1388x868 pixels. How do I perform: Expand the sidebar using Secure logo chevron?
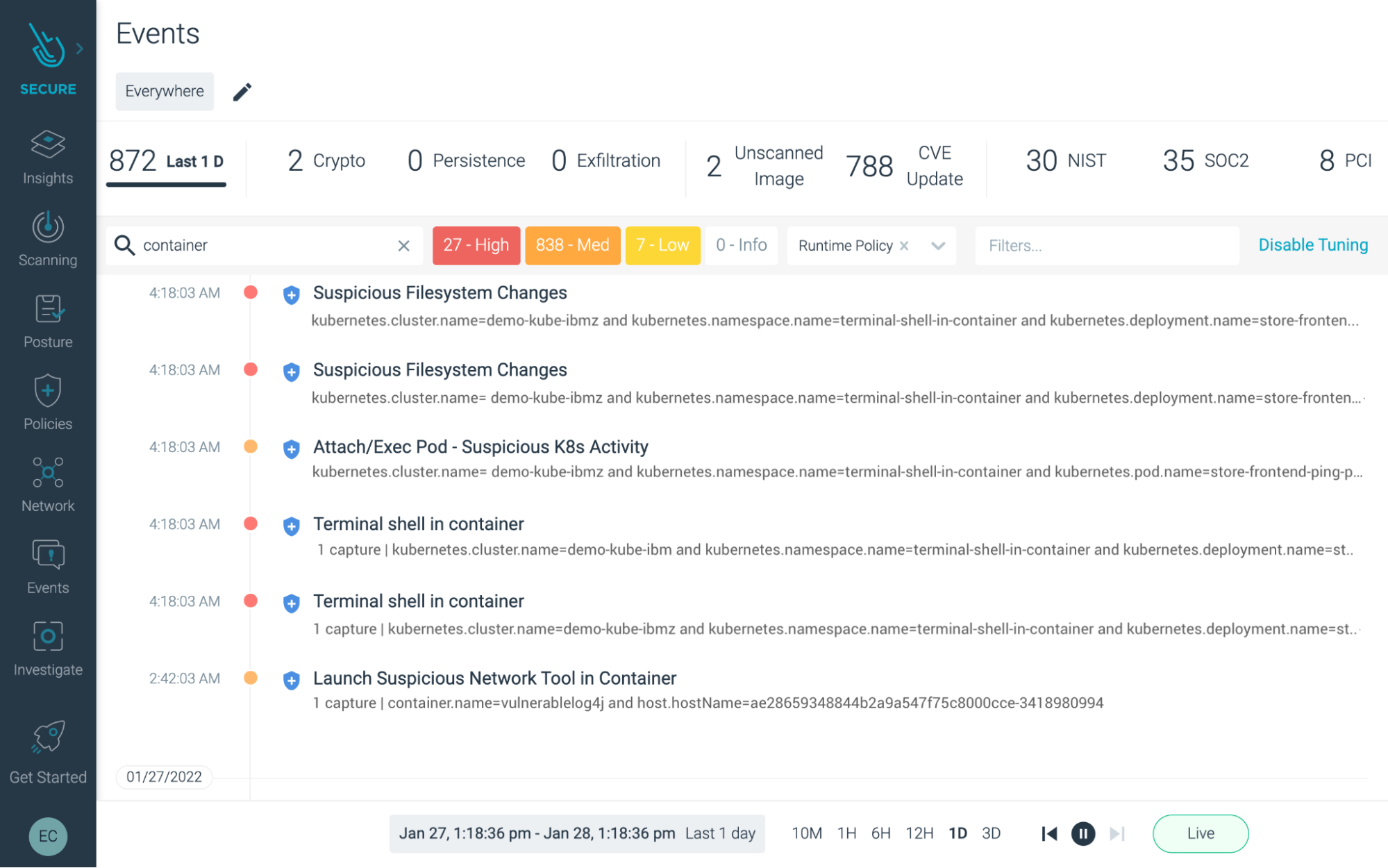[x=80, y=49]
